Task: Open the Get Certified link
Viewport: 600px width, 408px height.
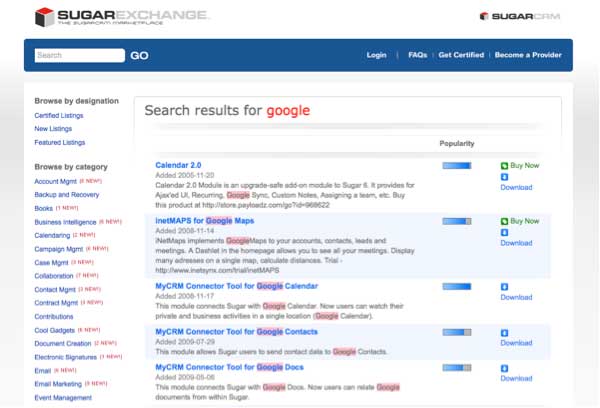Action: click(x=461, y=55)
